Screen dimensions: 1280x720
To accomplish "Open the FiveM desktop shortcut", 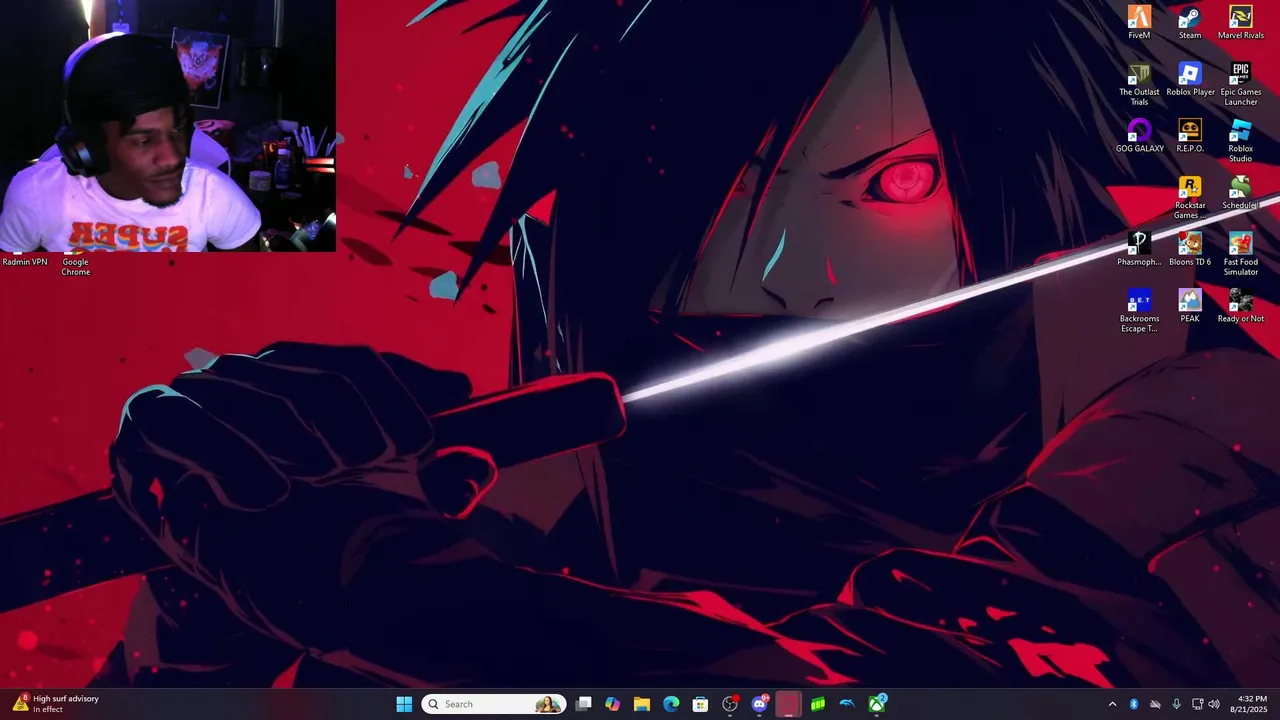I will coord(1139,22).
